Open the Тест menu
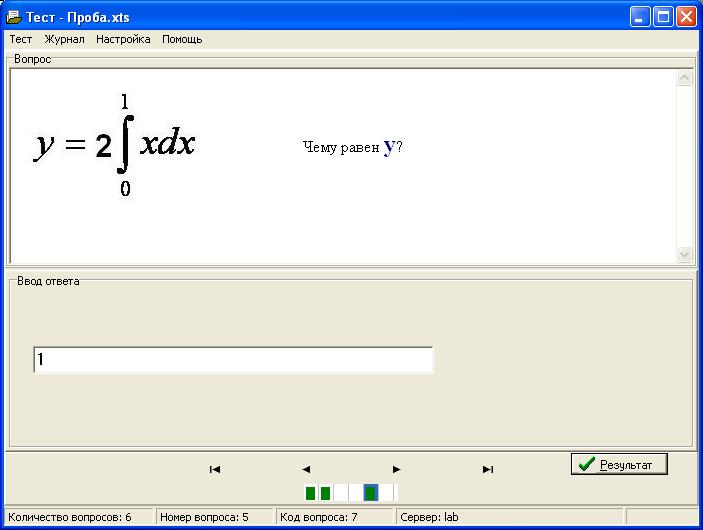This screenshot has height=530, width=703. click(x=21, y=39)
